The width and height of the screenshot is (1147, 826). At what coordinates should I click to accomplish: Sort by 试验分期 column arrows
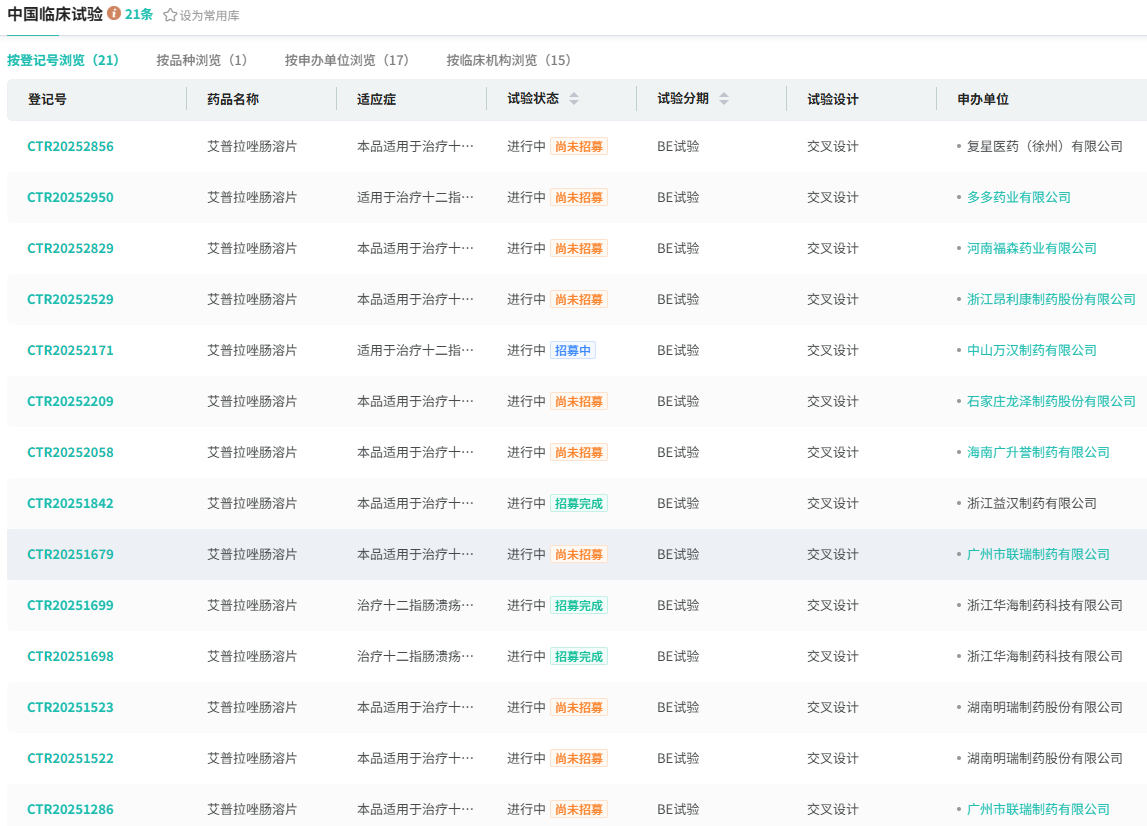click(x=724, y=99)
